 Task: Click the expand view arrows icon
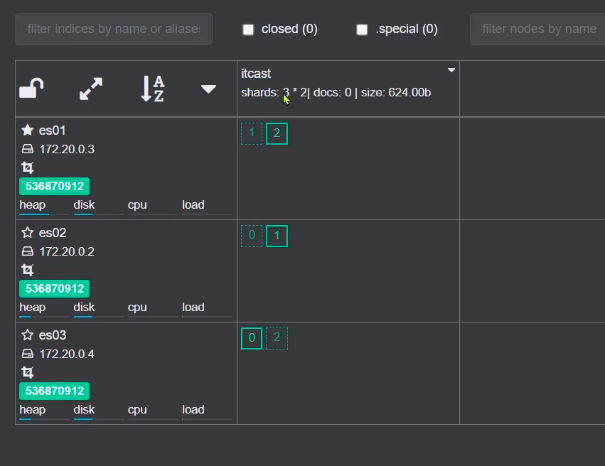pos(91,89)
